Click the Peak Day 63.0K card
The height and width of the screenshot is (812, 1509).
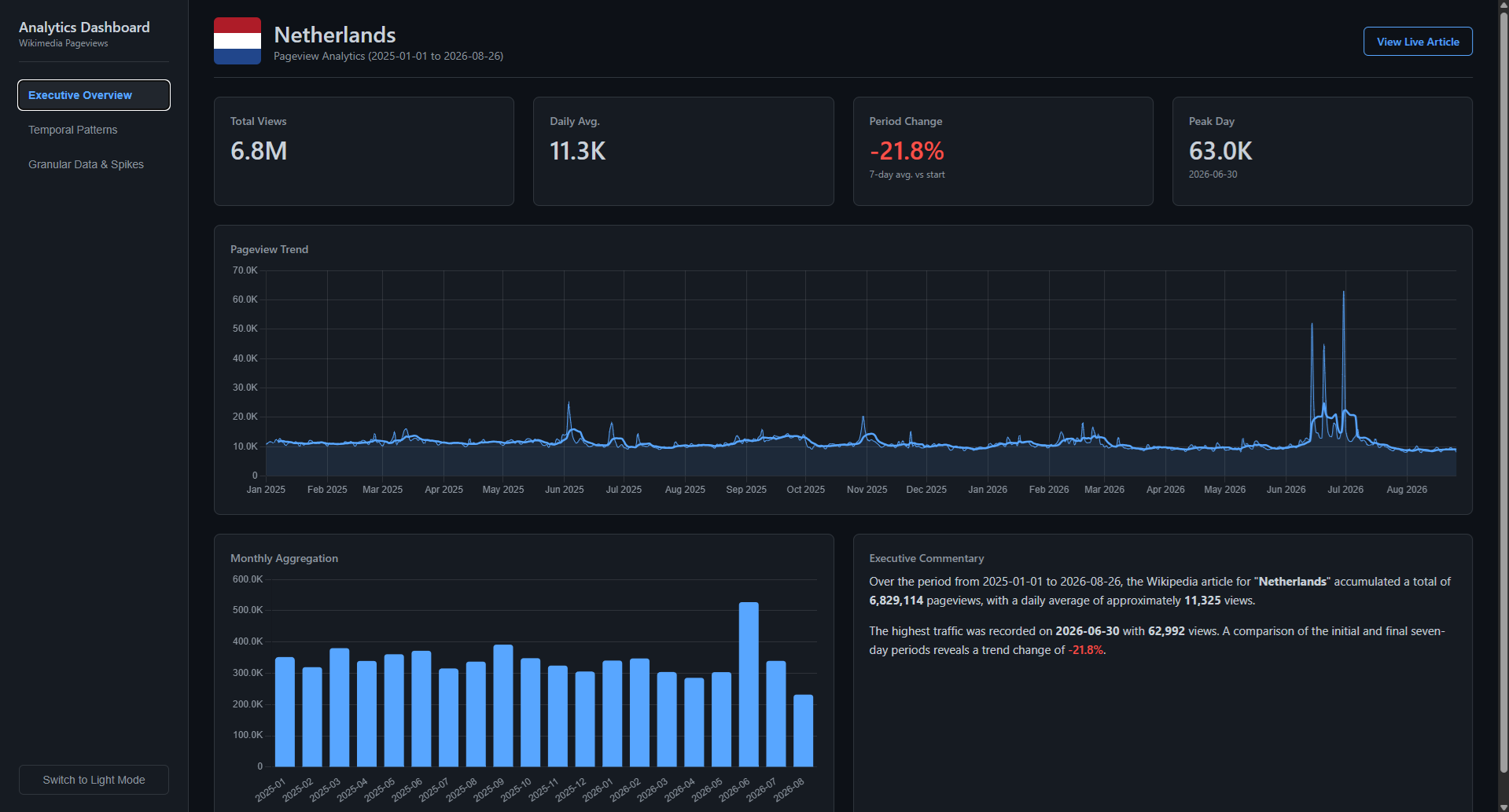pyautogui.click(x=1322, y=151)
